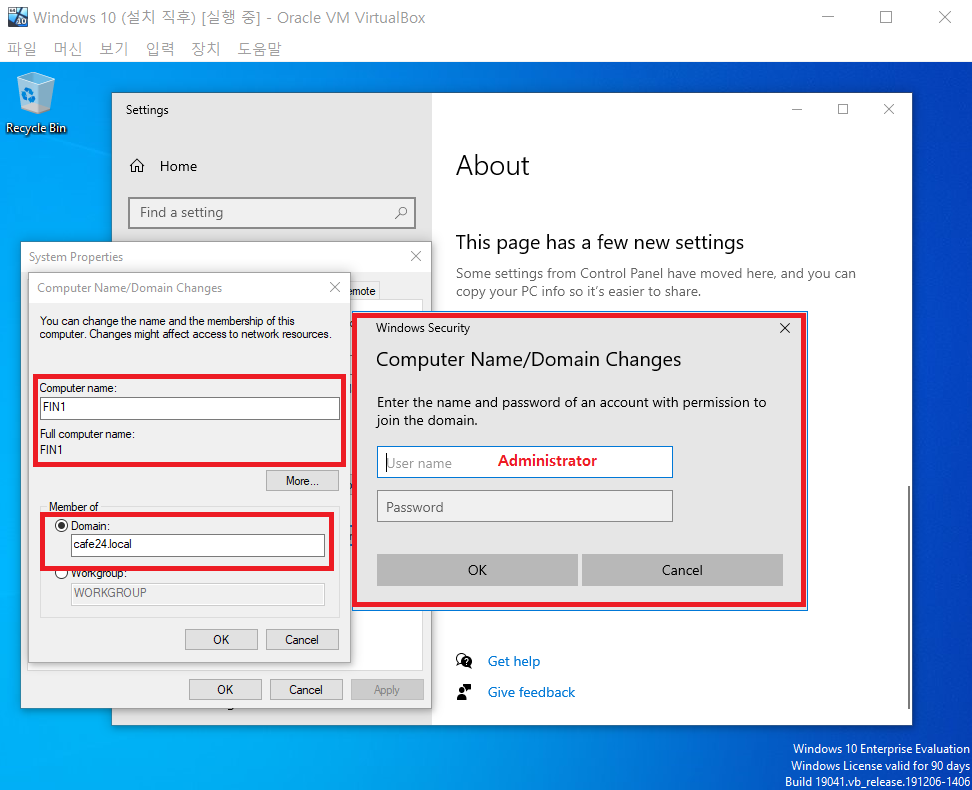Minimize the VirtualBox window
Viewport: 972px width, 790px height.
click(828, 17)
